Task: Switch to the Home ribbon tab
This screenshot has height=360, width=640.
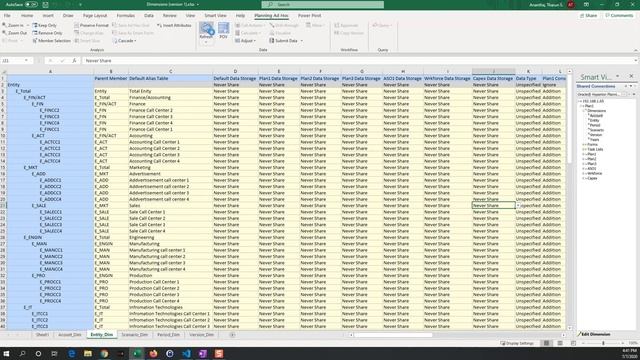Action: (27, 16)
